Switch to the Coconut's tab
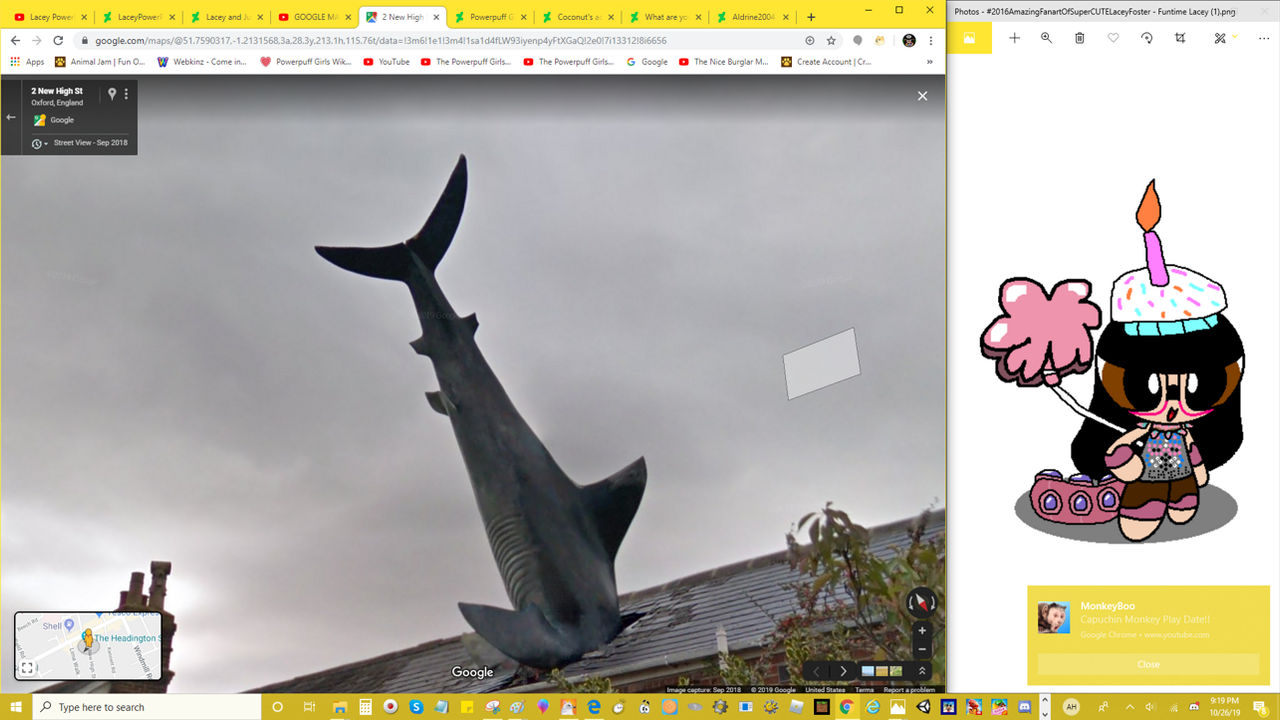The height and width of the screenshot is (720, 1280). [576, 17]
